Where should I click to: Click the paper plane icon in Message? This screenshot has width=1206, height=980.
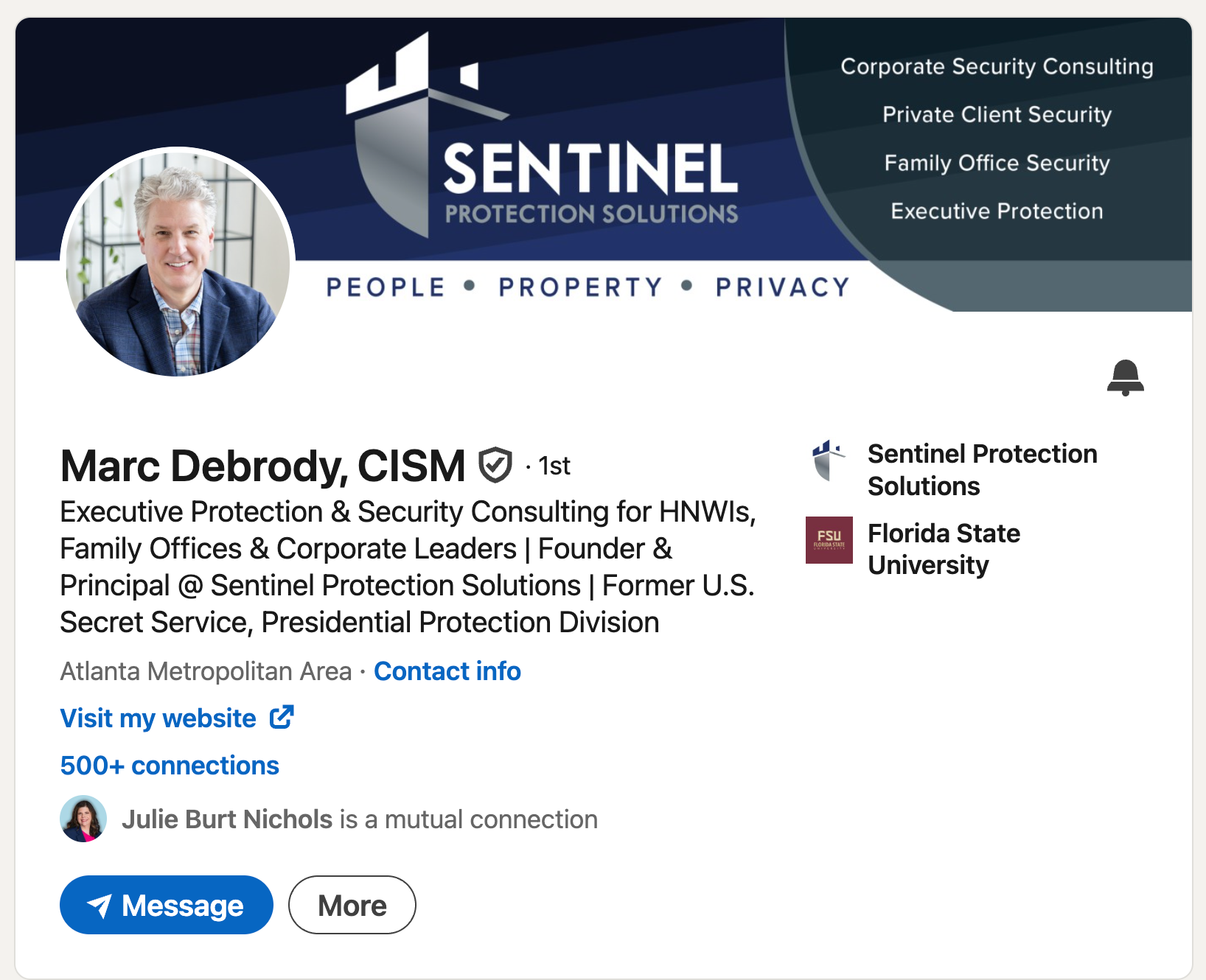coord(100,906)
